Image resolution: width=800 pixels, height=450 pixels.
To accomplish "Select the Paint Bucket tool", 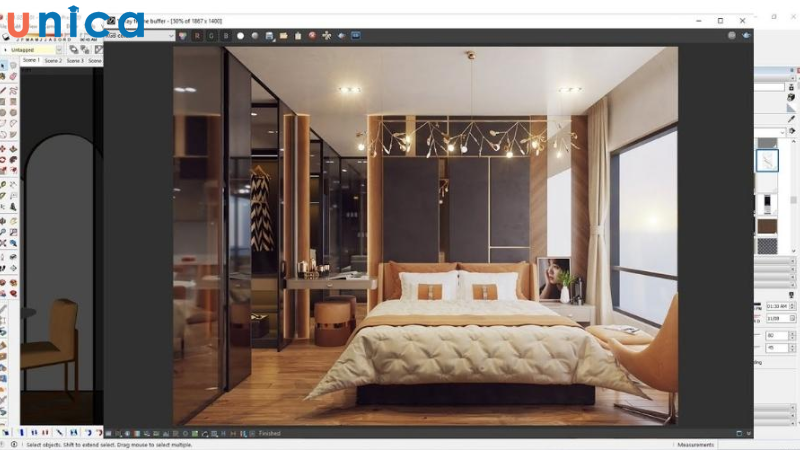I will (4, 77).
